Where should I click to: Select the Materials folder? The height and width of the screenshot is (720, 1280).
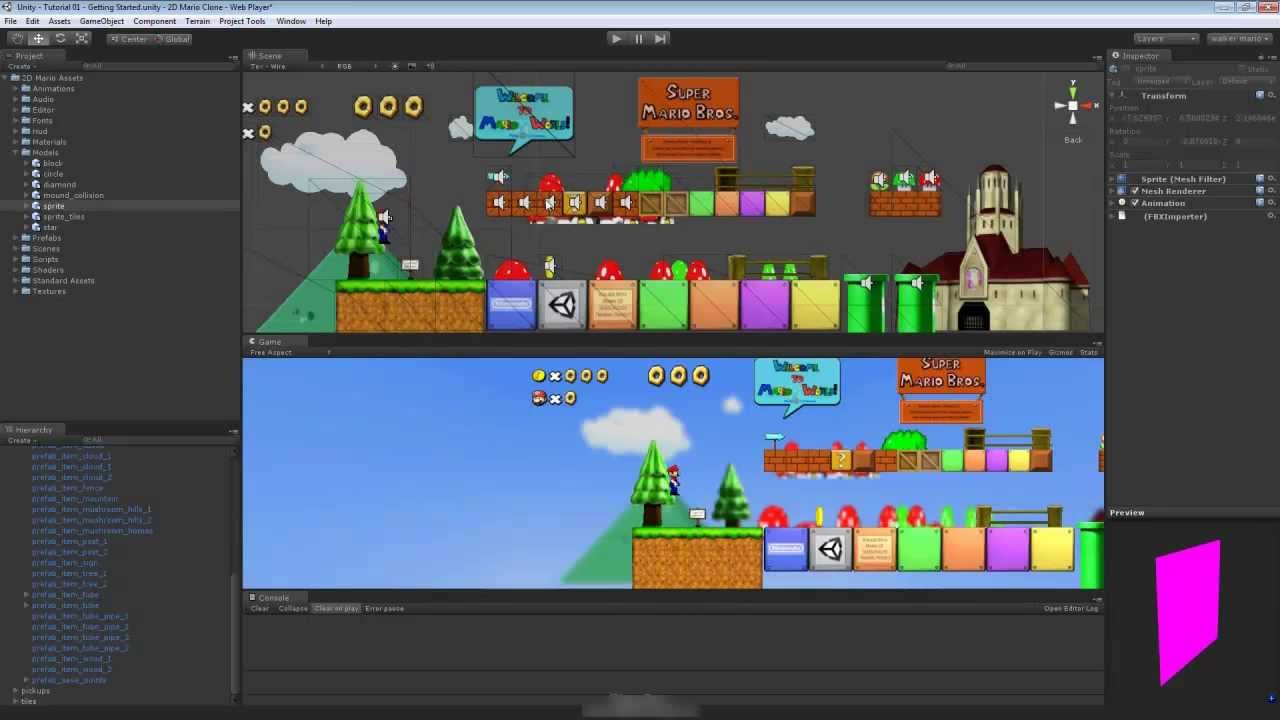pyautogui.click(x=49, y=142)
